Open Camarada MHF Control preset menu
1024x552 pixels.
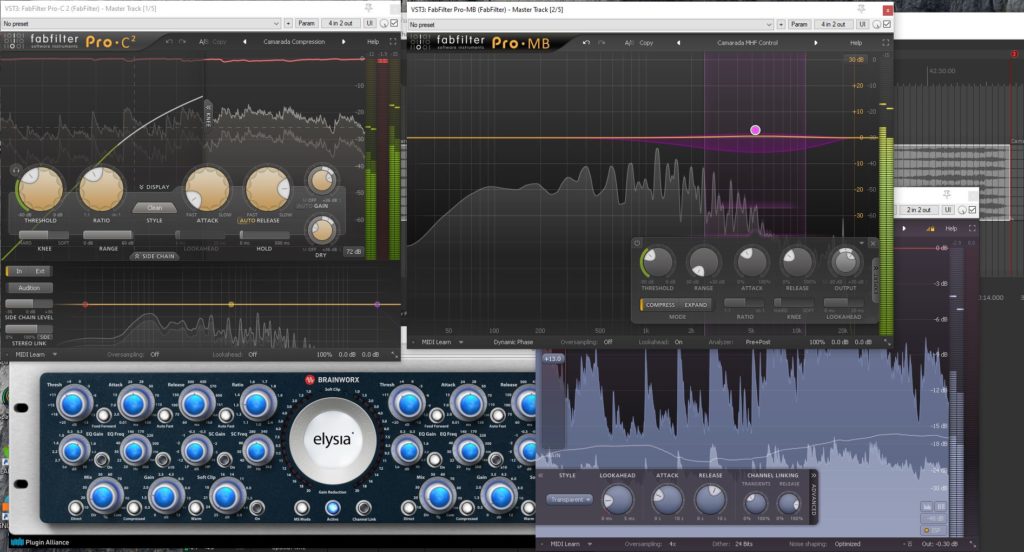click(x=748, y=42)
